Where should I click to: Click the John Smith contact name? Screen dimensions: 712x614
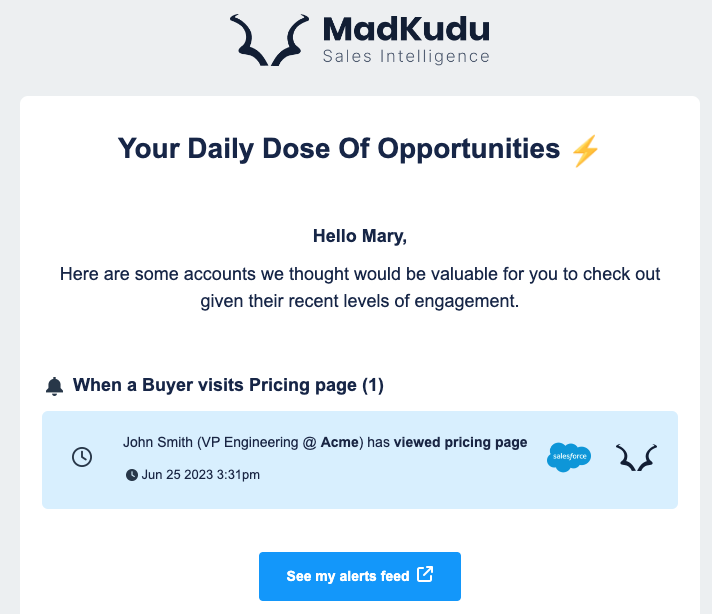tap(158, 442)
